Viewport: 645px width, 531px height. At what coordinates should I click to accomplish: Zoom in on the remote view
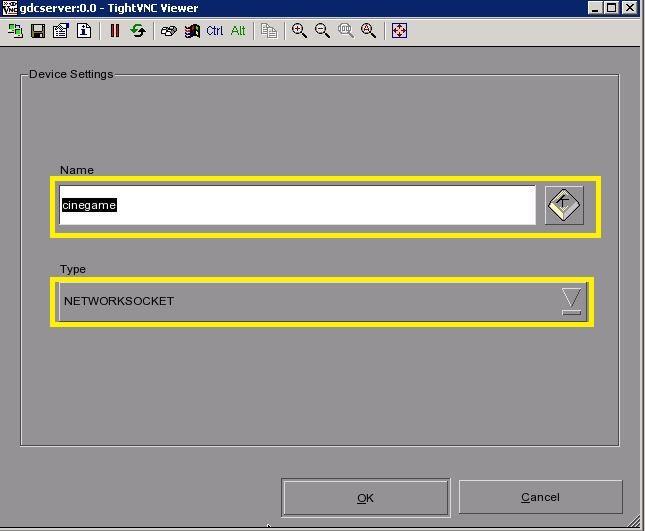pyautogui.click(x=299, y=31)
